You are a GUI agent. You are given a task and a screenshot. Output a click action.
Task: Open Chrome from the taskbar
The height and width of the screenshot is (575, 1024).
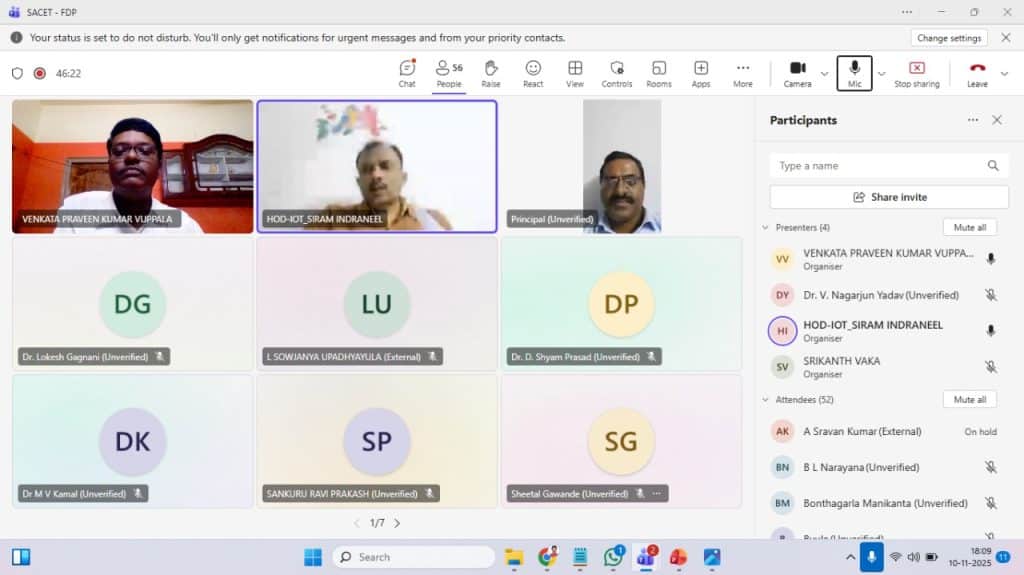click(x=547, y=557)
